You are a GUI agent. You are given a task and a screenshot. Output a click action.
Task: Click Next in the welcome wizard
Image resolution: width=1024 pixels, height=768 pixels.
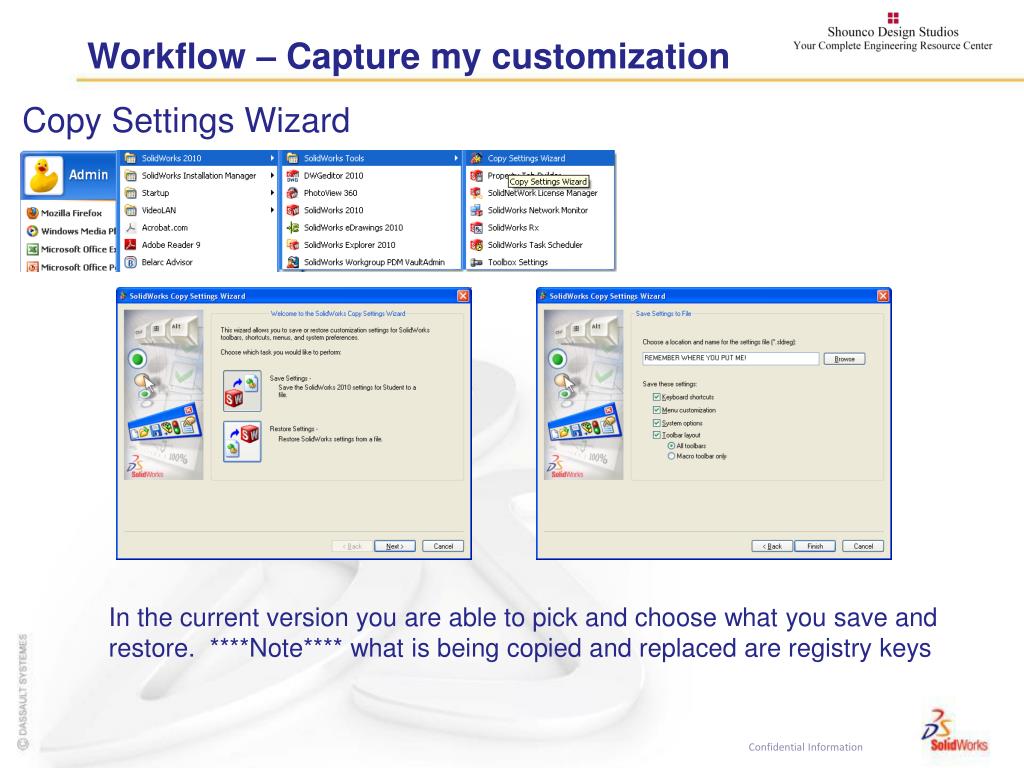[394, 546]
